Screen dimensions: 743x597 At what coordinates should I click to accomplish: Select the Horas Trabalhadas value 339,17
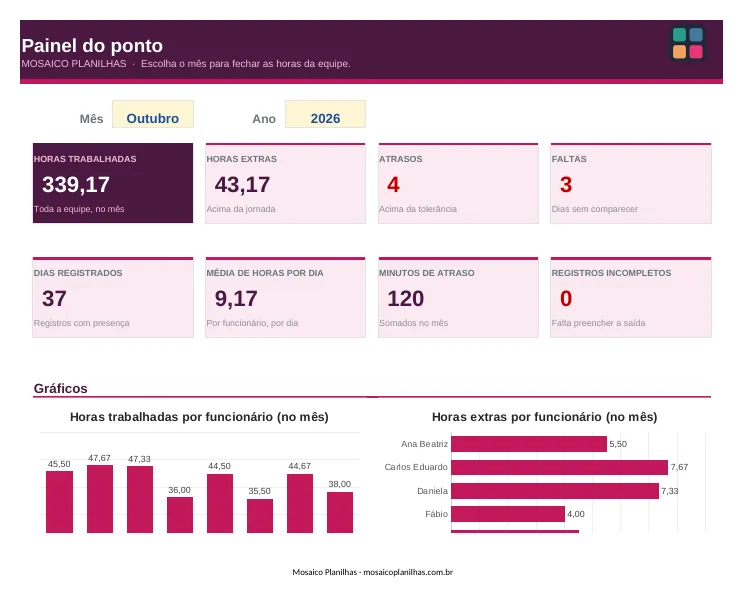[x=76, y=184]
